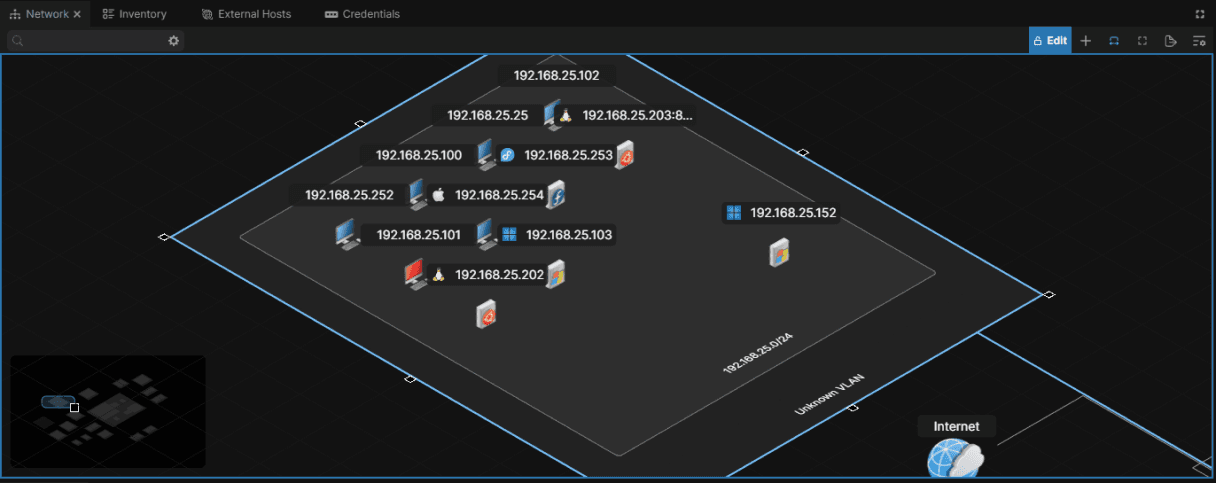The image size is (1216, 483).
Task: Click the Fedora logo beside 192.168.25.253
Action: point(507,156)
